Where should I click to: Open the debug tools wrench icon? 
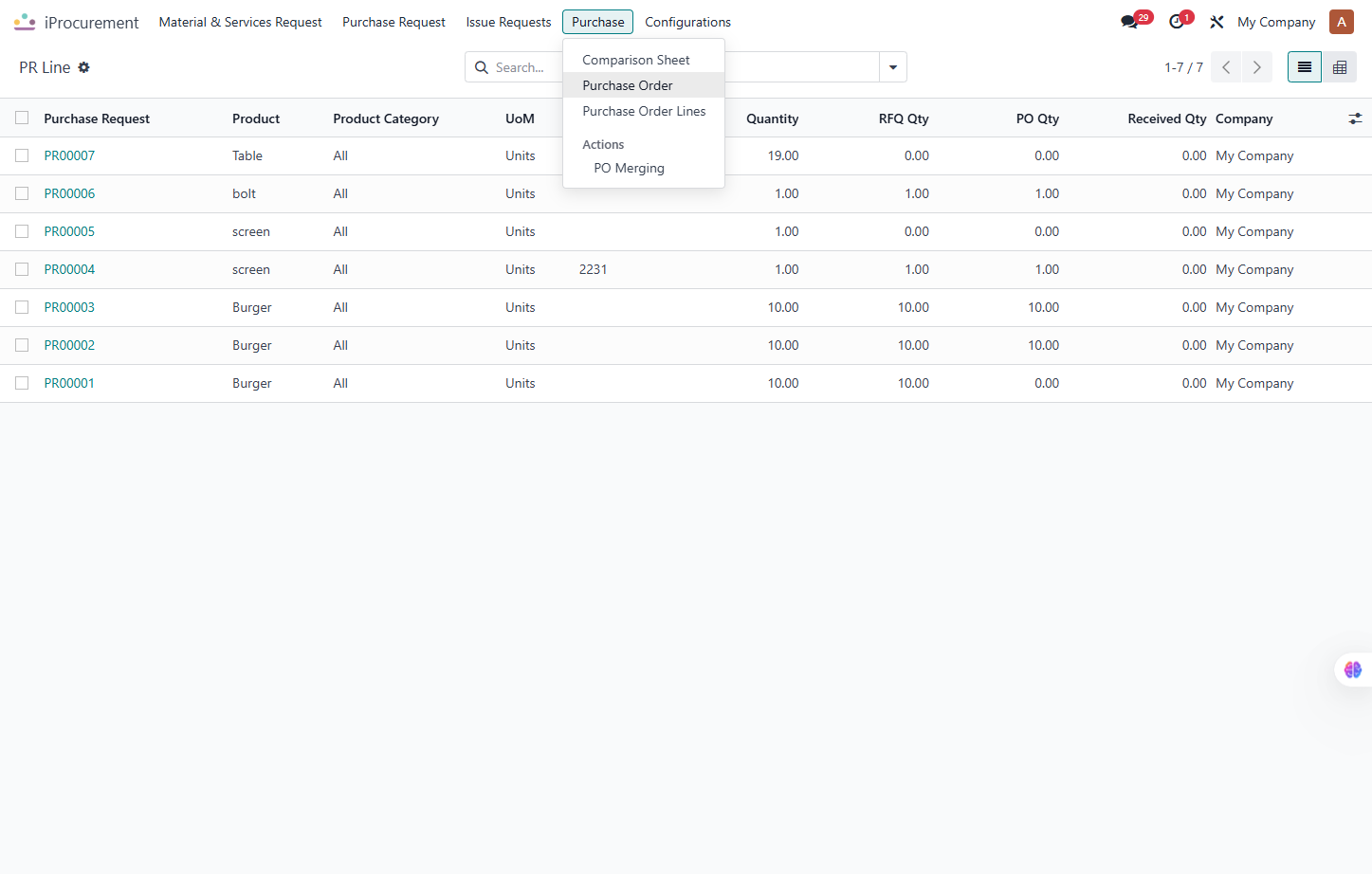pyautogui.click(x=1217, y=22)
